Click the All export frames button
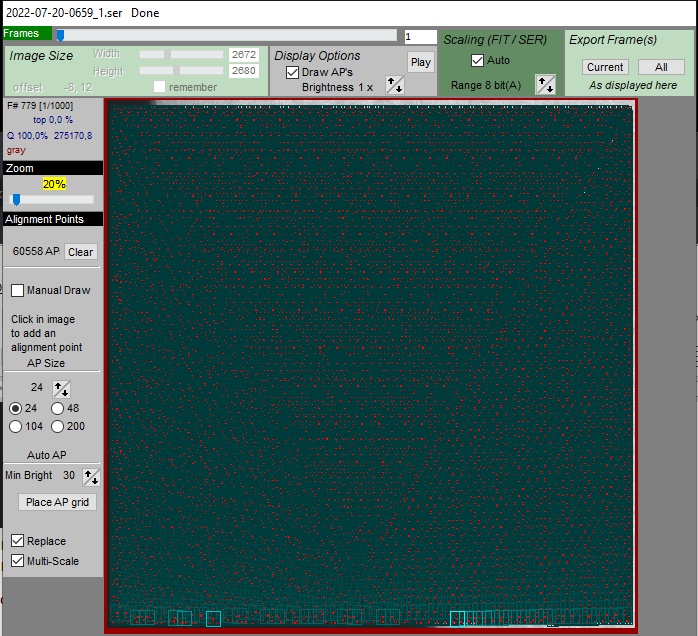Viewport: 698px width, 636px height. pyautogui.click(x=661, y=67)
